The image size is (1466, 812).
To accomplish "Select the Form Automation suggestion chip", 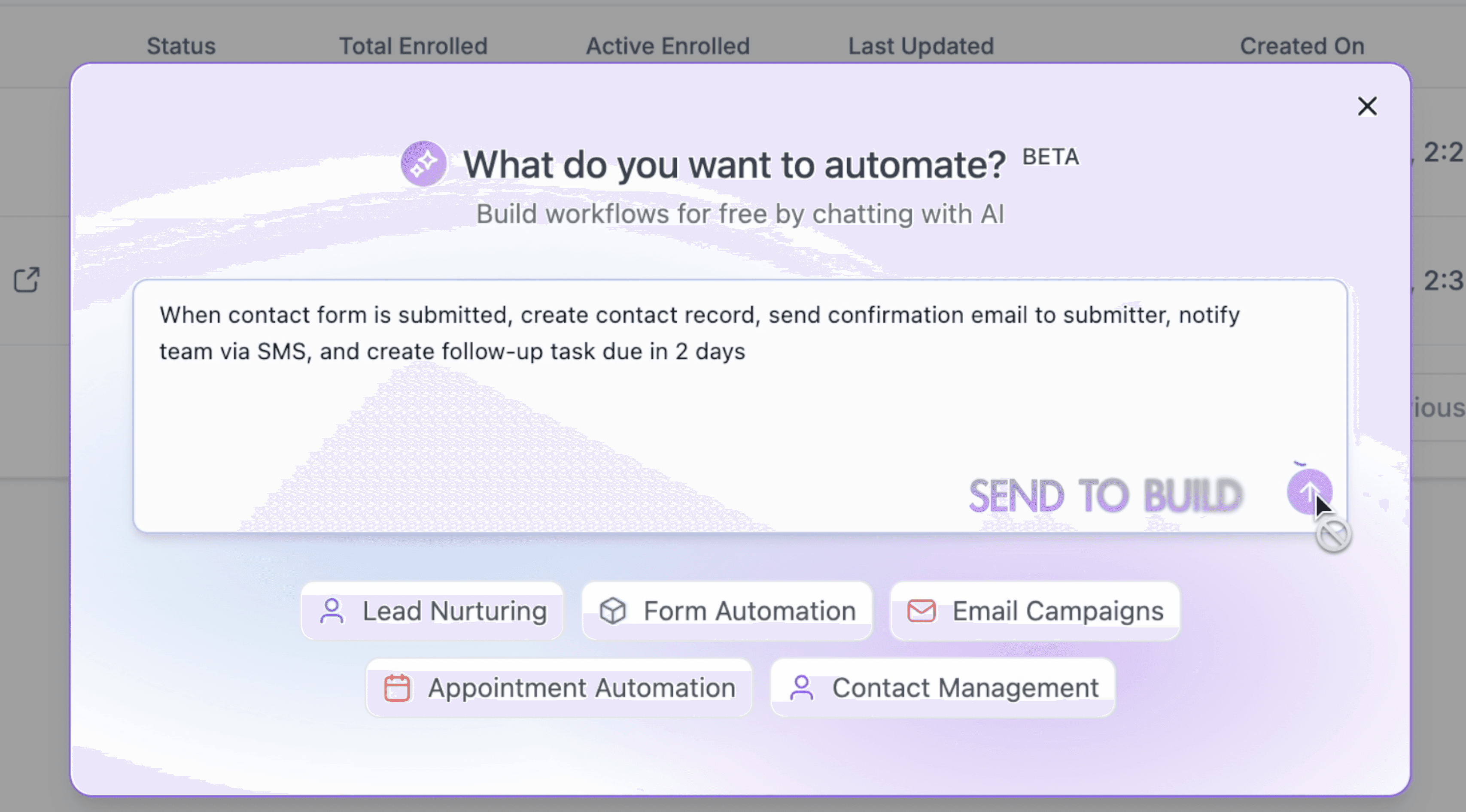I will (x=727, y=611).
